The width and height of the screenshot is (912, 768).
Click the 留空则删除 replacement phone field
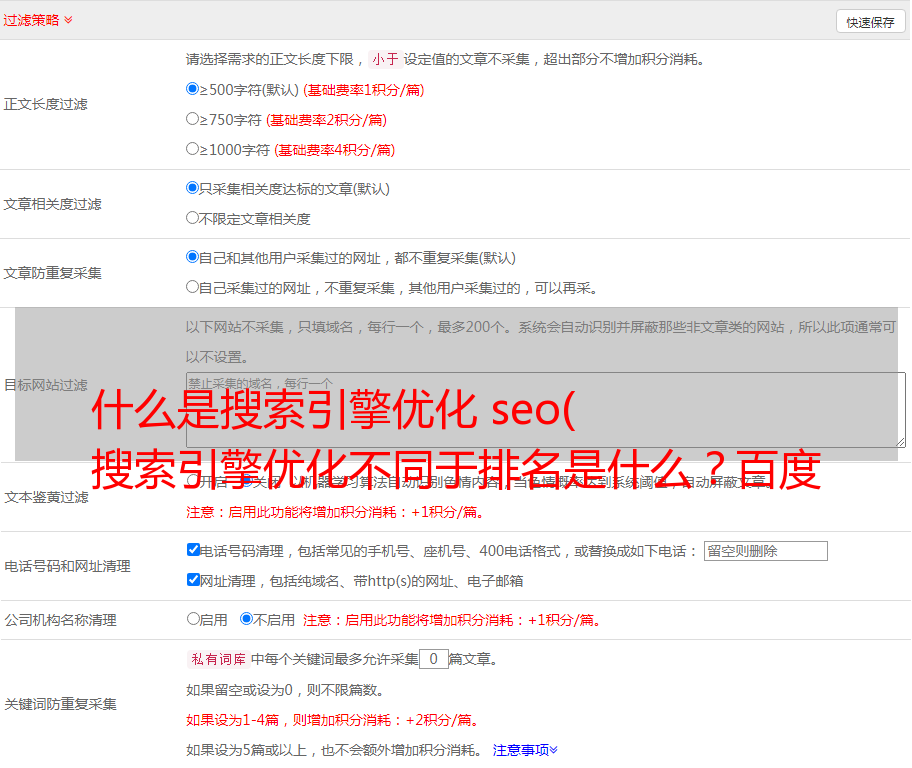click(765, 551)
